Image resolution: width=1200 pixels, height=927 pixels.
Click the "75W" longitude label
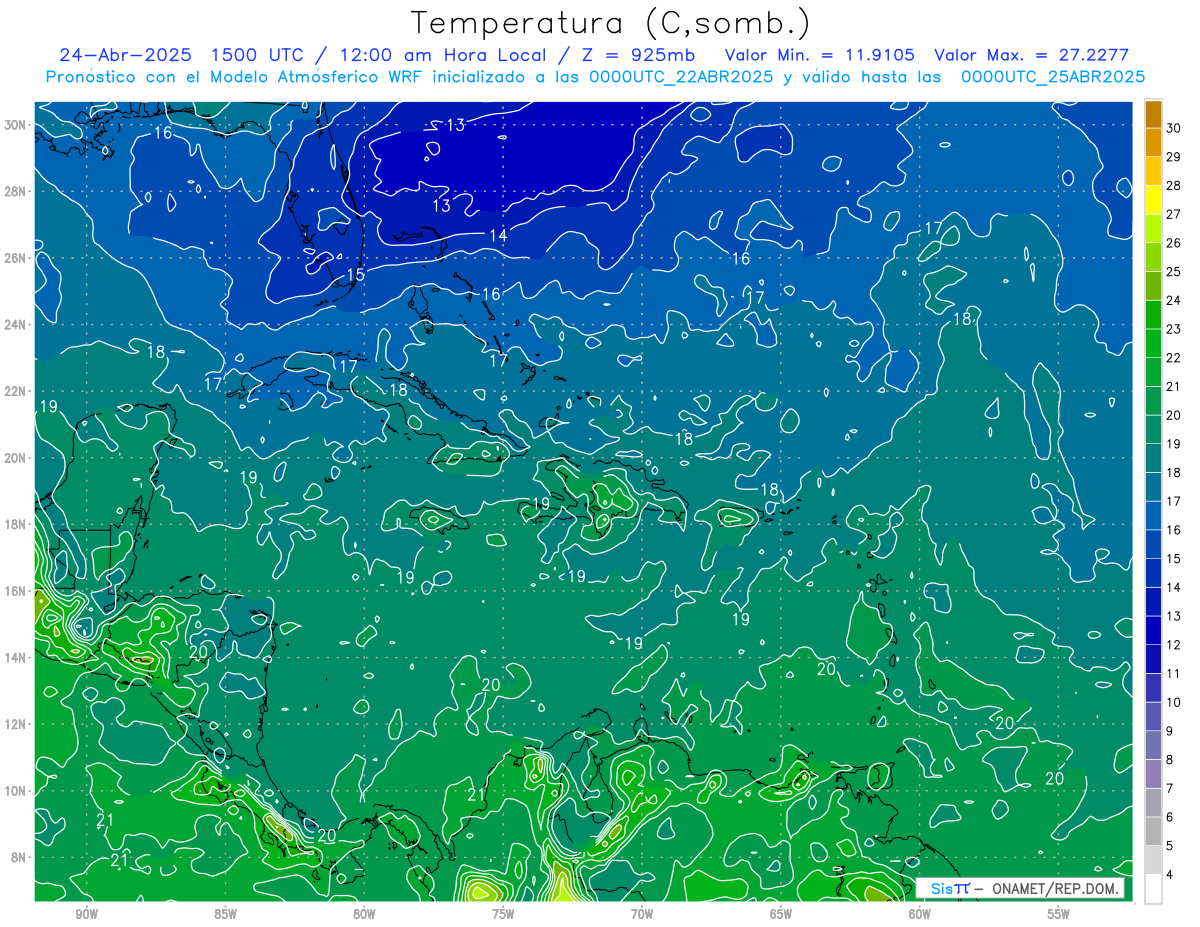pos(503,914)
